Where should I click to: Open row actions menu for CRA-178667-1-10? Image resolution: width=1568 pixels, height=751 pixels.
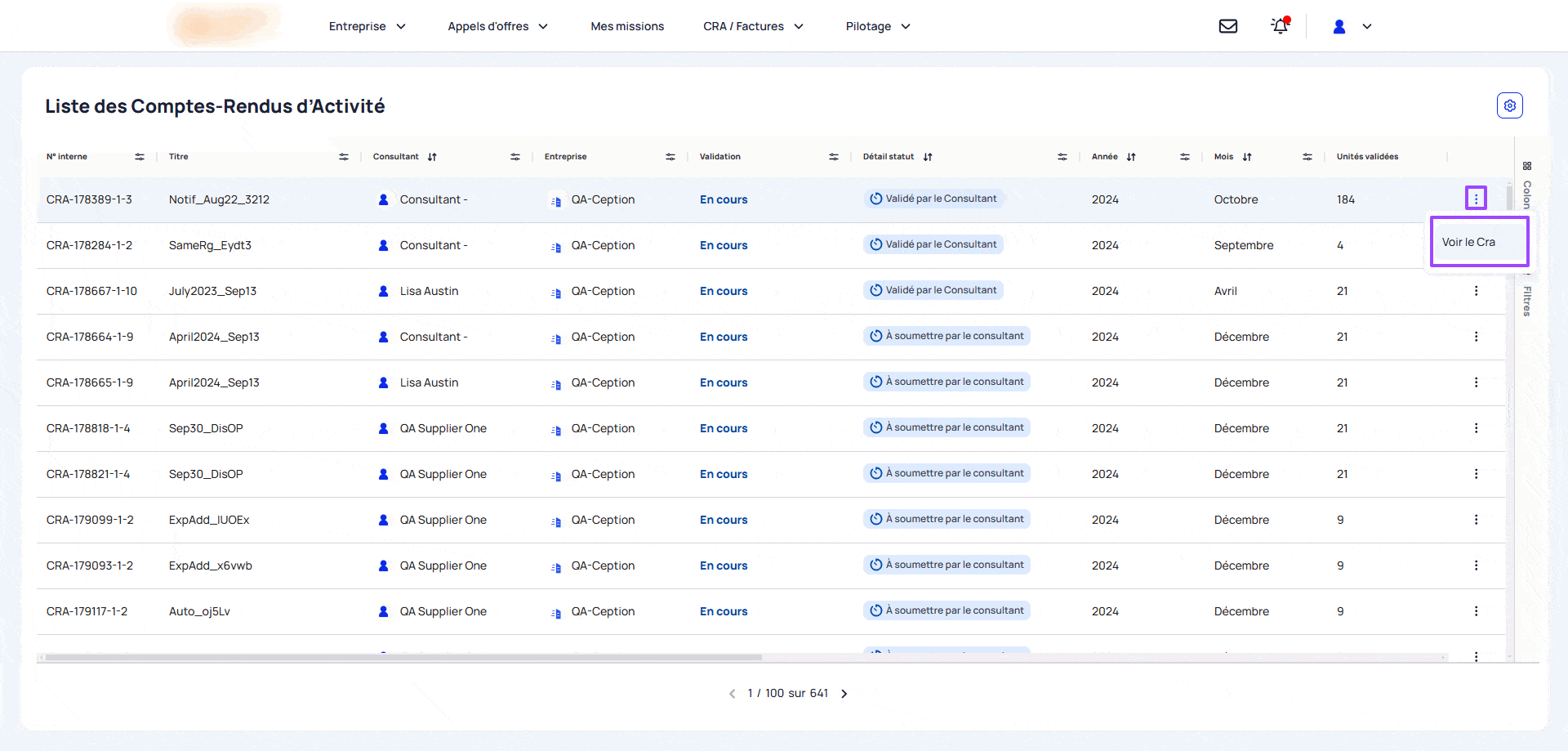[1476, 291]
